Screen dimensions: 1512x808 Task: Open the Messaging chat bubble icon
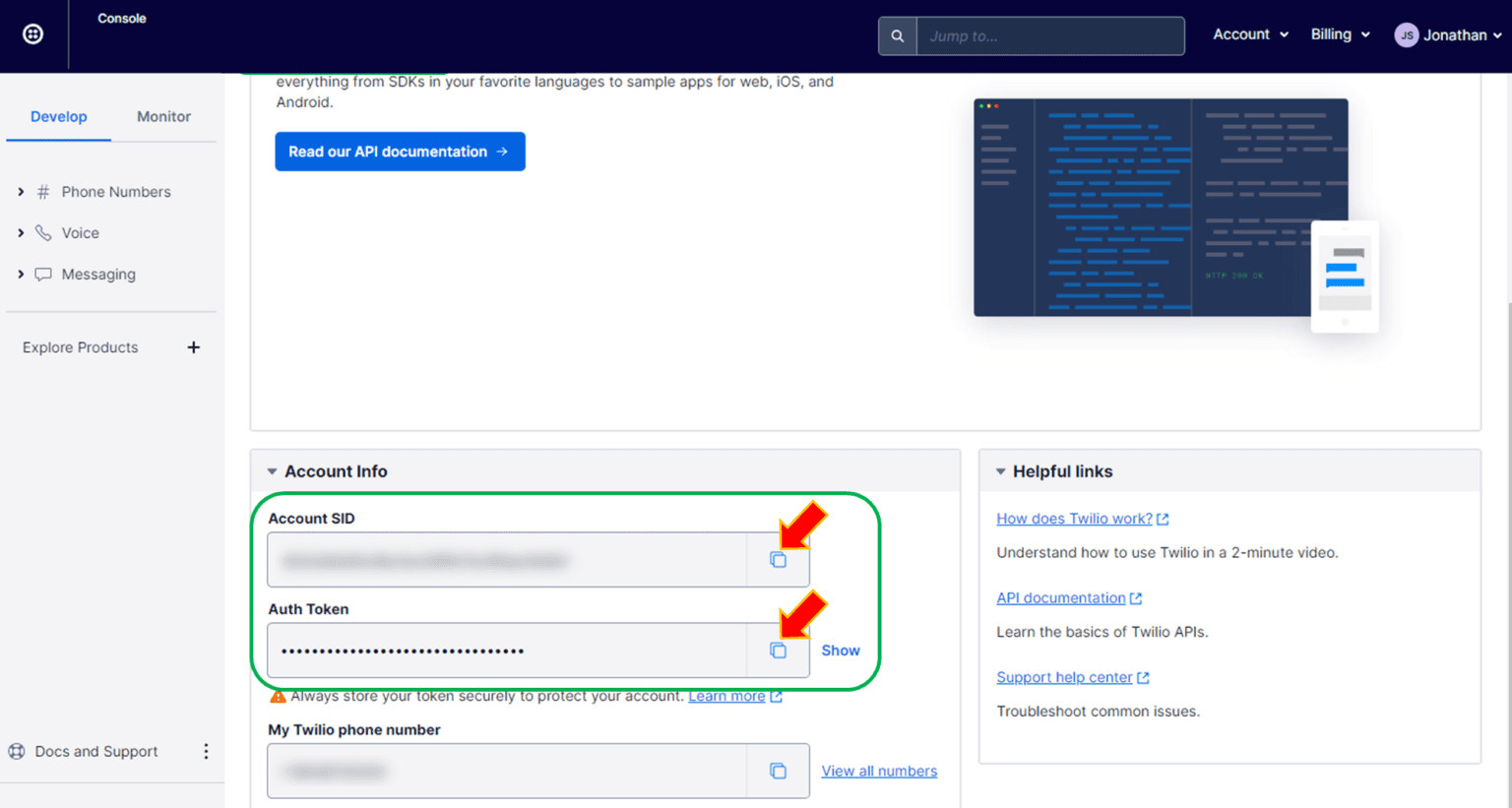click(x=42, y=274)
